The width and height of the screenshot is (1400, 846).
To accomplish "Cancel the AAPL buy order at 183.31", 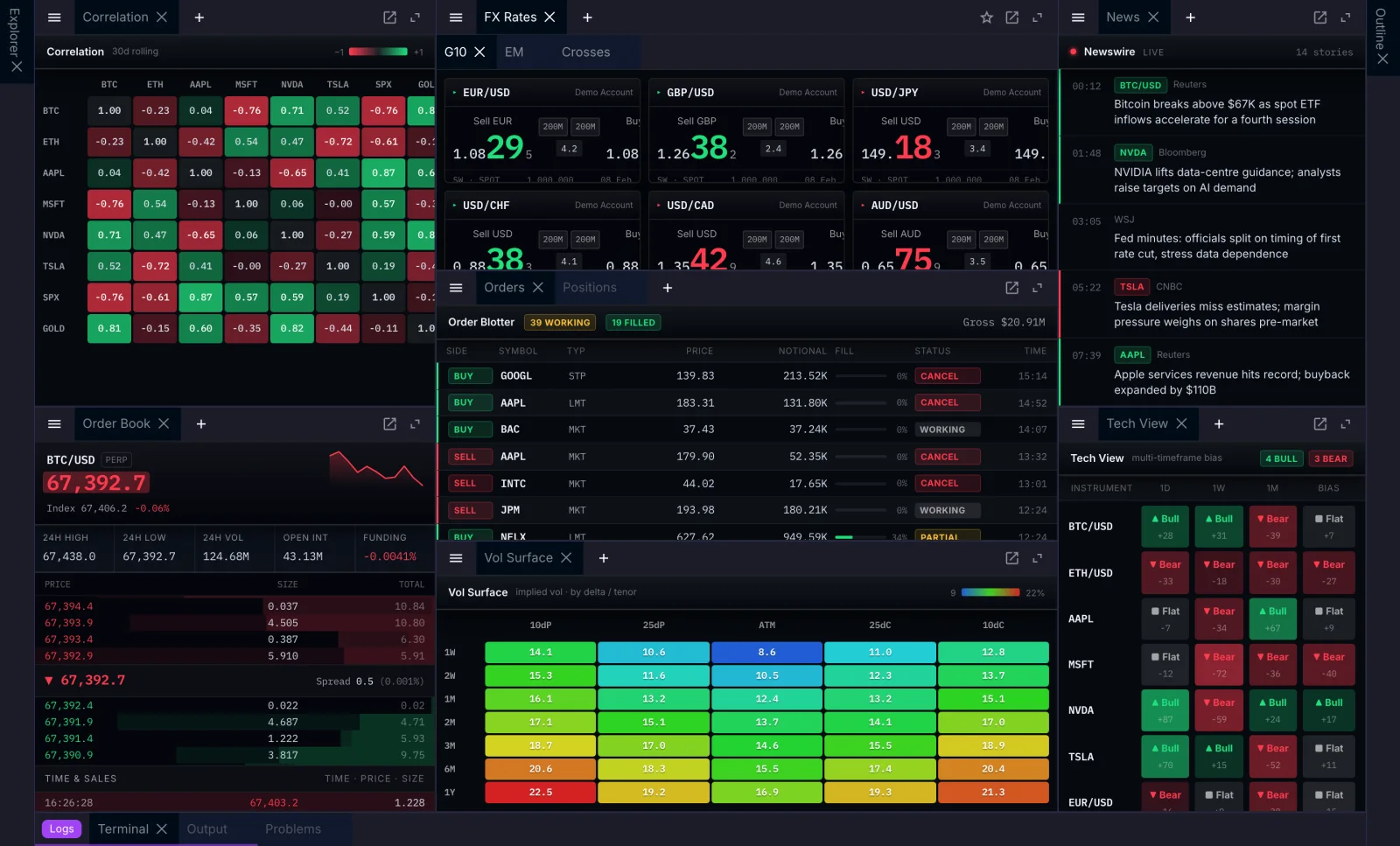I will point(948,402).
